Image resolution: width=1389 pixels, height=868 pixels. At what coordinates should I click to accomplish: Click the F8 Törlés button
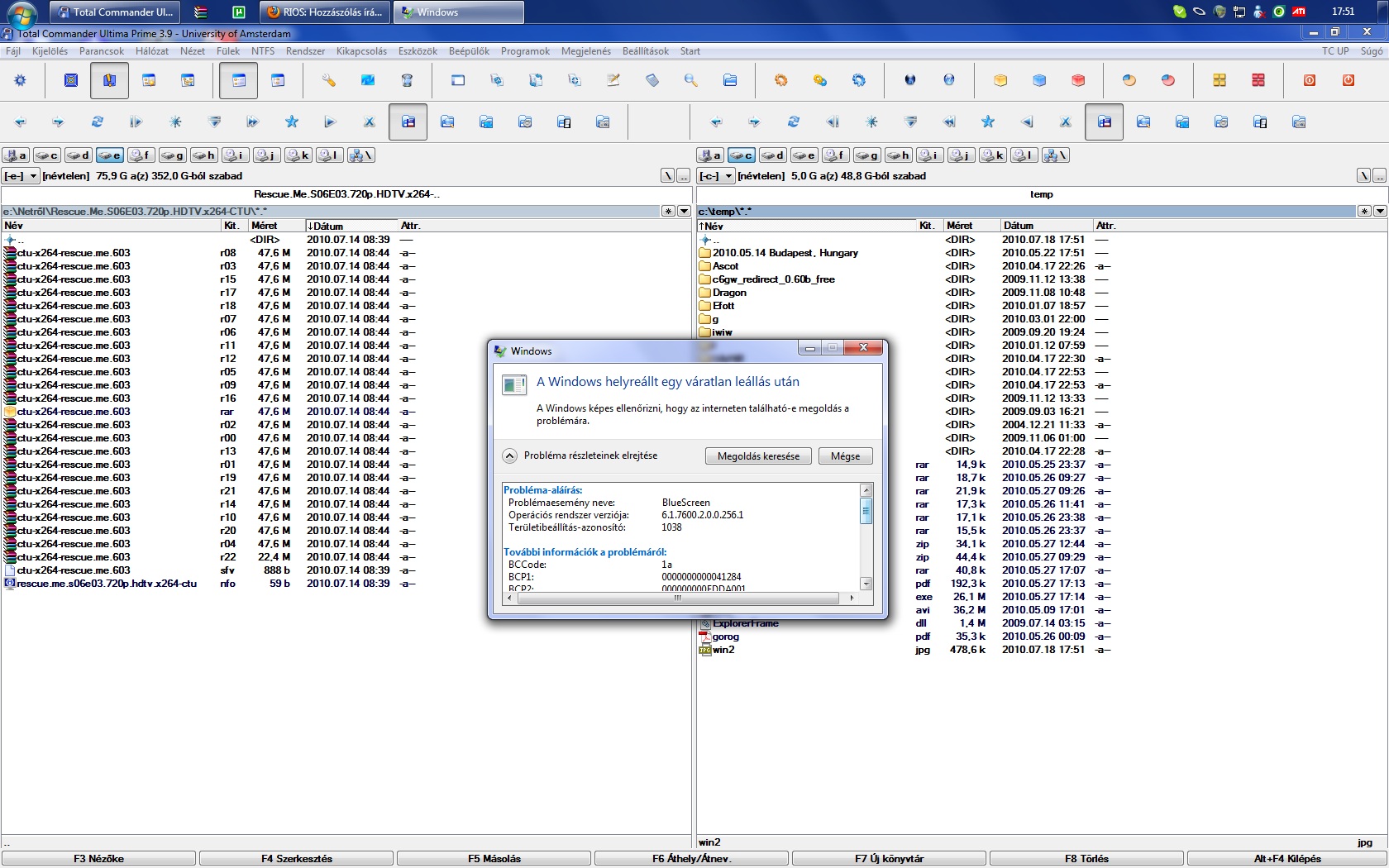[x=1086, y=859]
